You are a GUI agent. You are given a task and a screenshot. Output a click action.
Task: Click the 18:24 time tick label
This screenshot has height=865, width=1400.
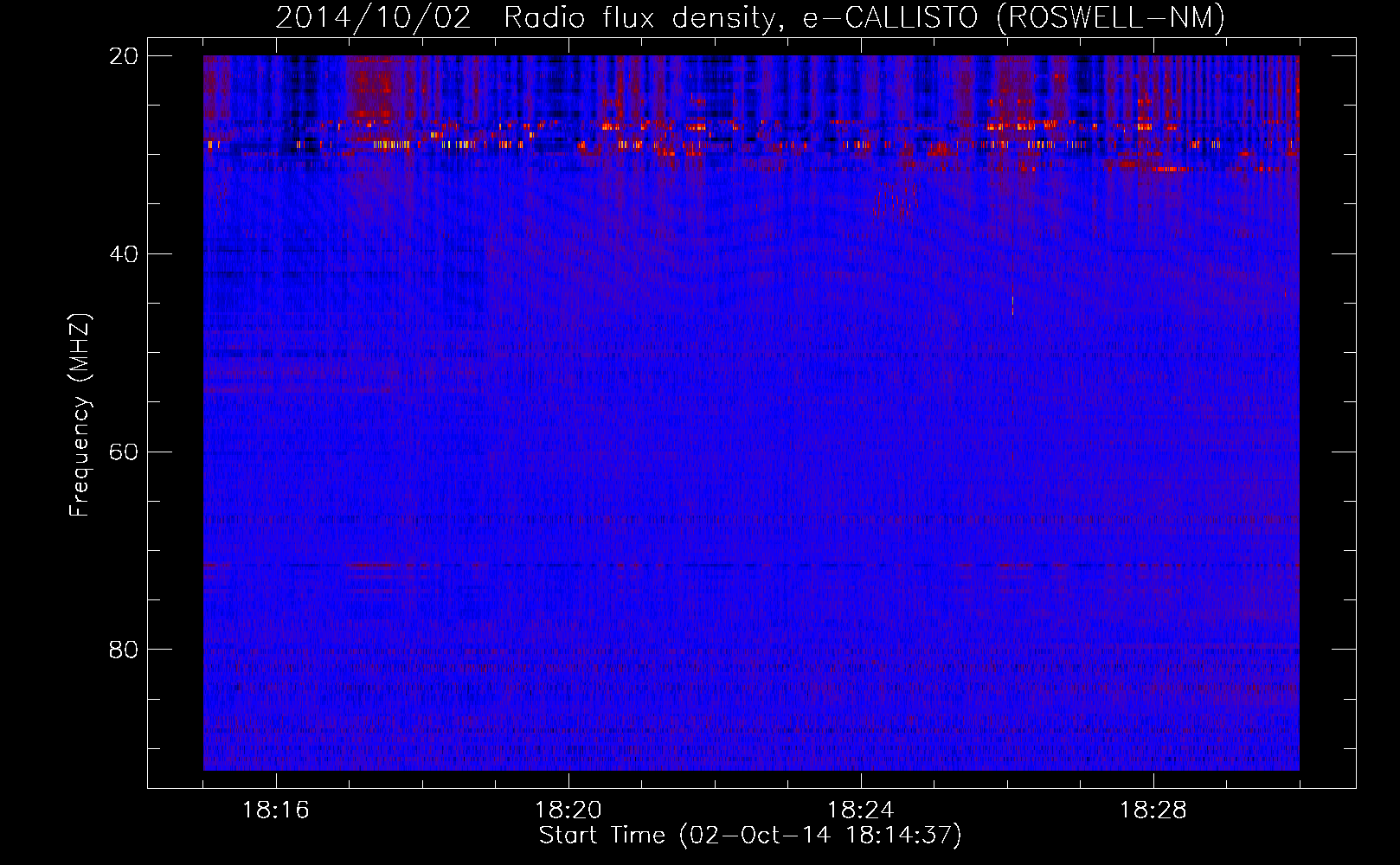tap(861, 811)
